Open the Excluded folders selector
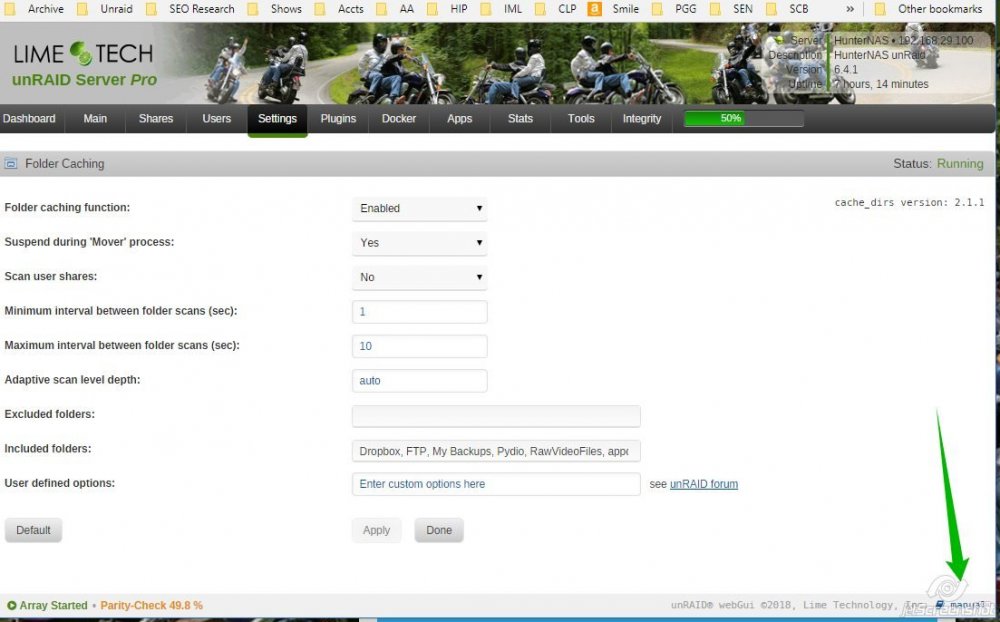1000x622 pixels. click(496, 416)
